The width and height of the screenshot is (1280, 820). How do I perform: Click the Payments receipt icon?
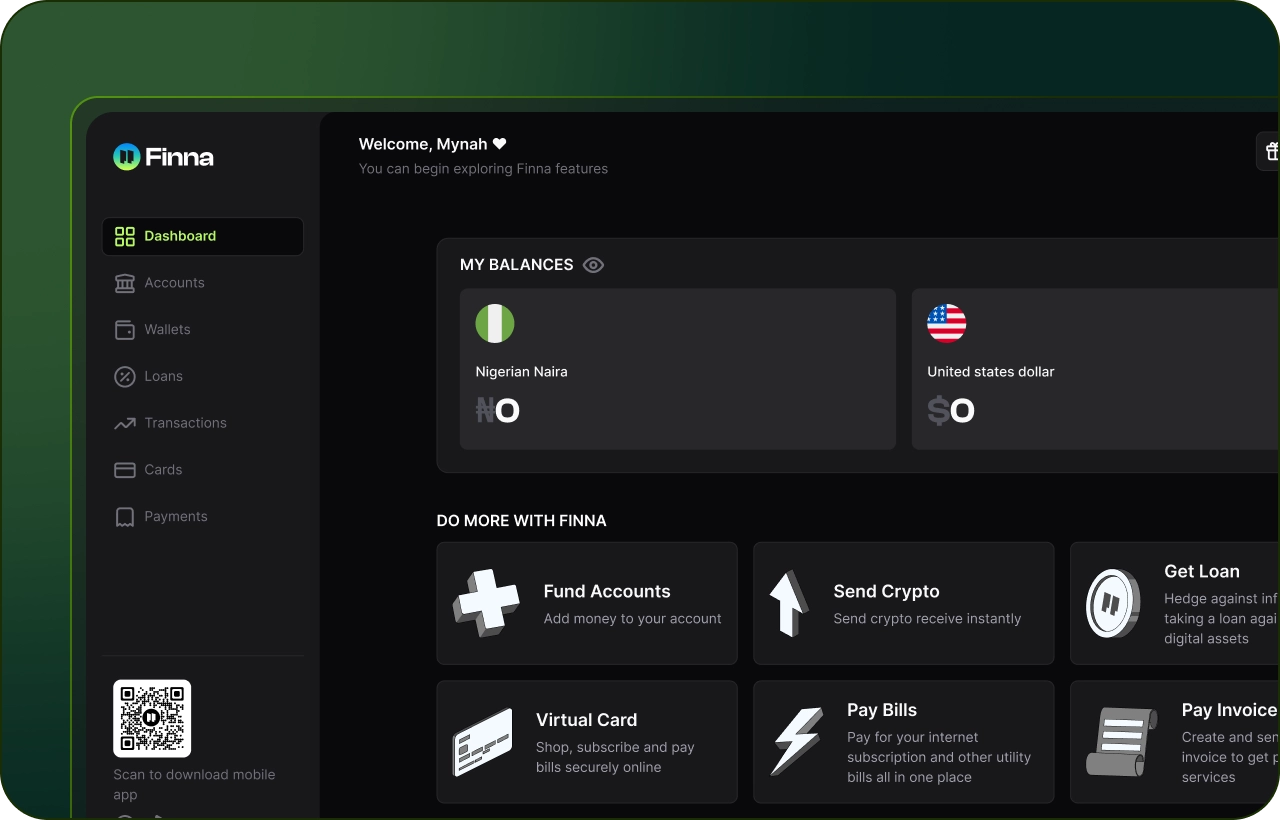click(125, 517)
